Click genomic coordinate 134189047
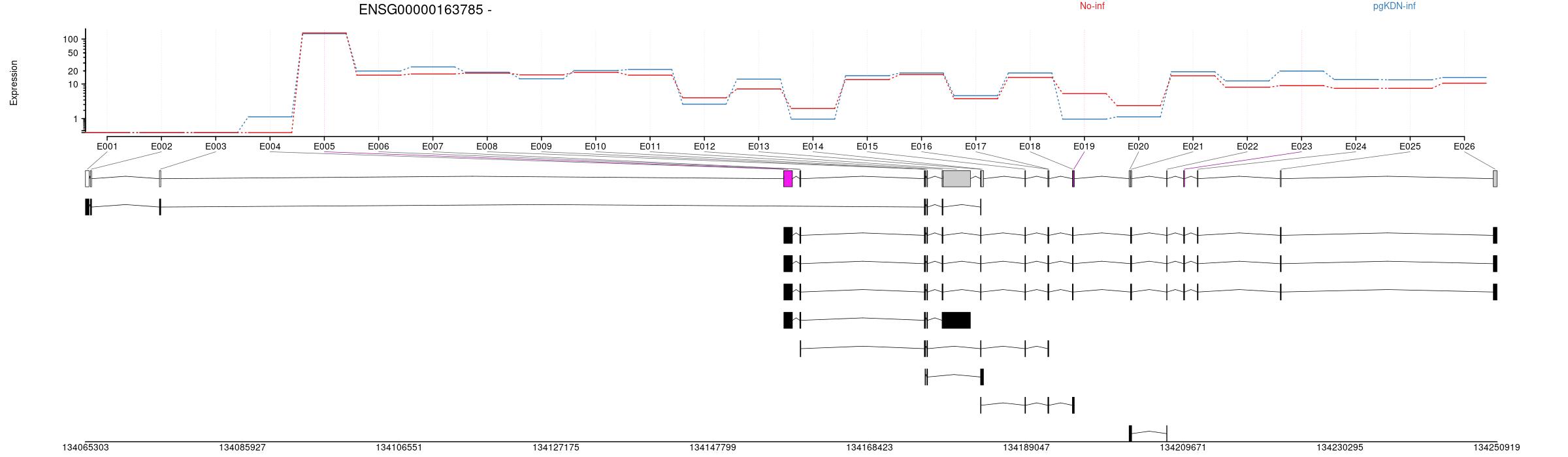 click(x=1026, y=448)
